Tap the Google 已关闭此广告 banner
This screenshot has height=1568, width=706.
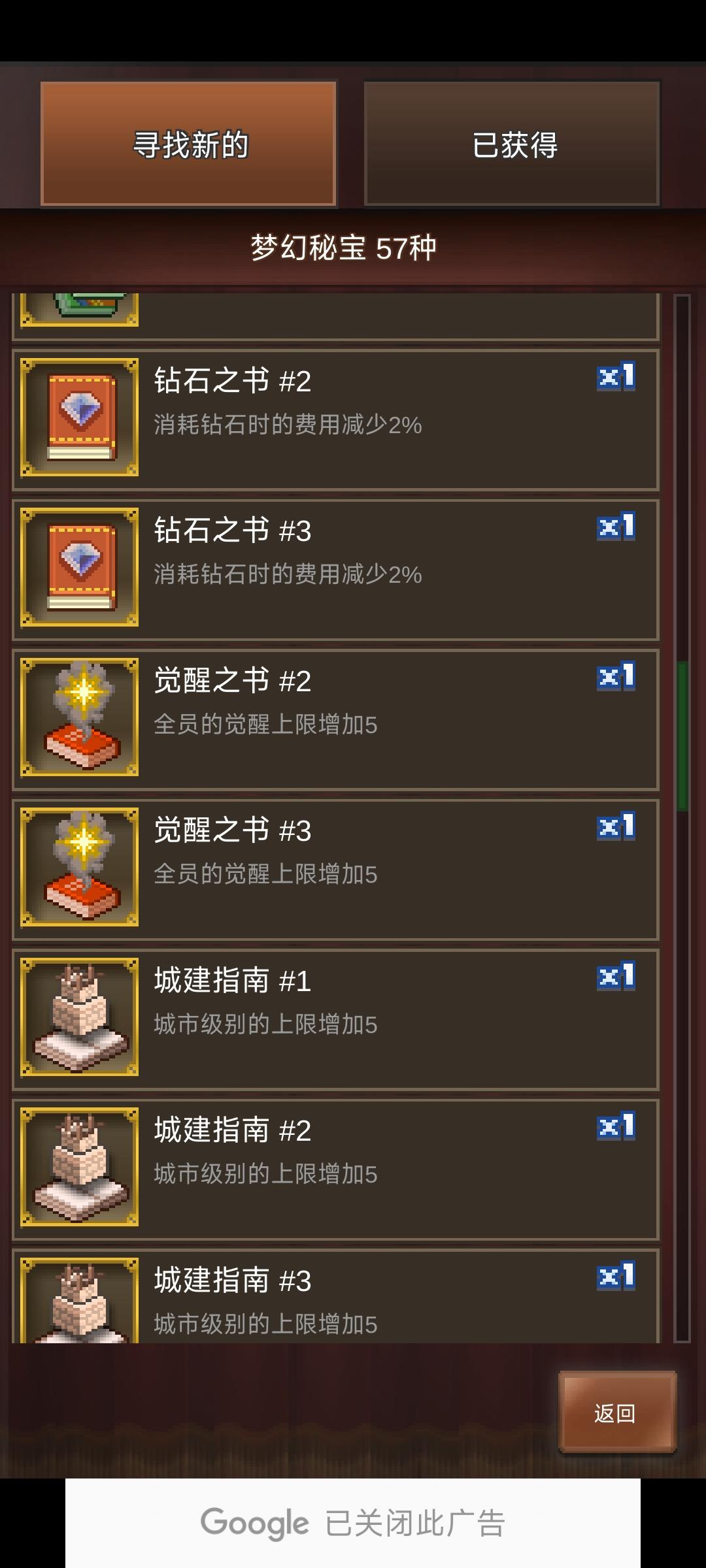(x=353, y=1523)
